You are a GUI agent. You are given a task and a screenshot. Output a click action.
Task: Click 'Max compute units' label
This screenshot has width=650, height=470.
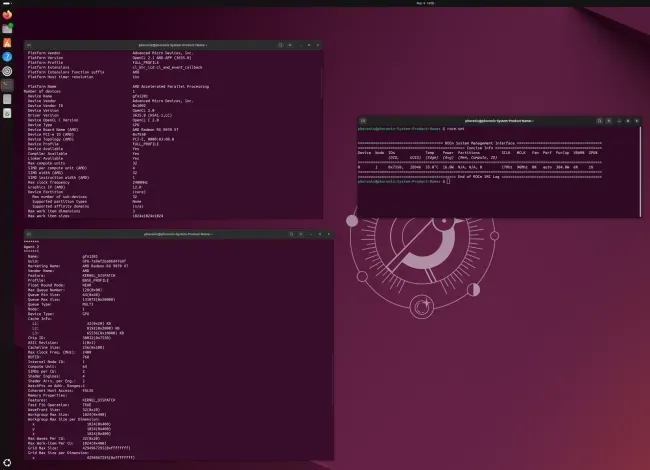[46, 163]
